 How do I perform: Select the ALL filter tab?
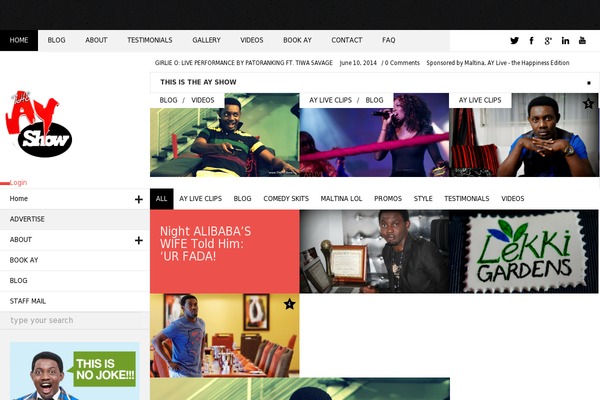point(161,199)
